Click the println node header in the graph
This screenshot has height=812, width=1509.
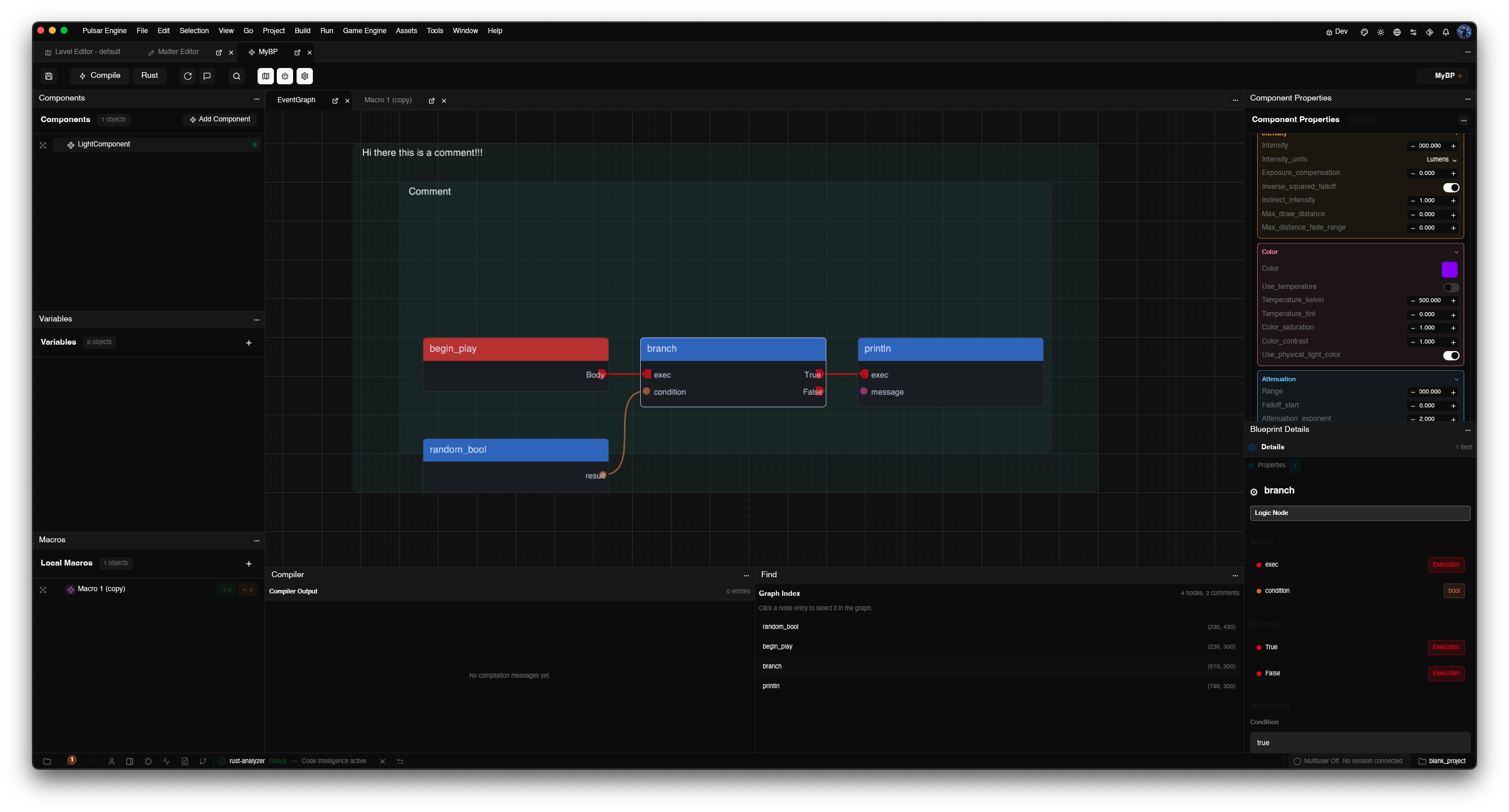coord(950,349)
